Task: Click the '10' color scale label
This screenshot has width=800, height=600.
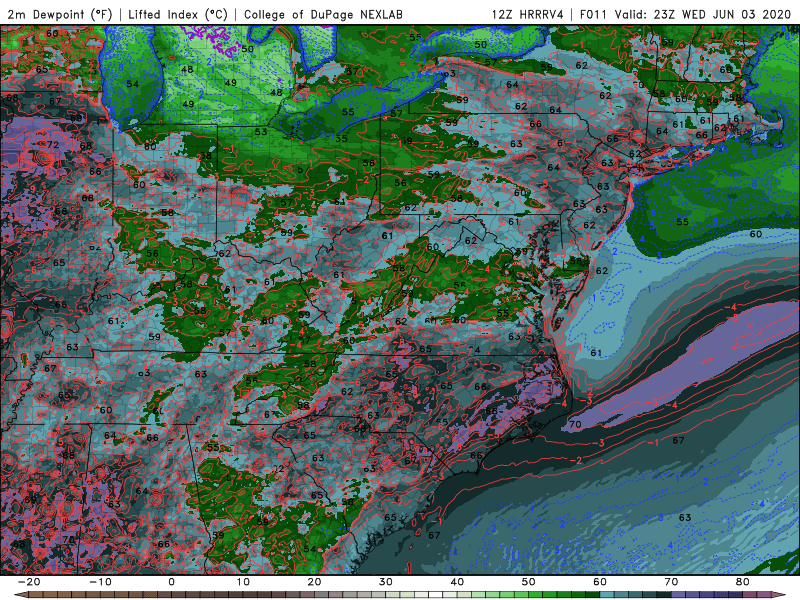Action: click(x=243, y=582)
